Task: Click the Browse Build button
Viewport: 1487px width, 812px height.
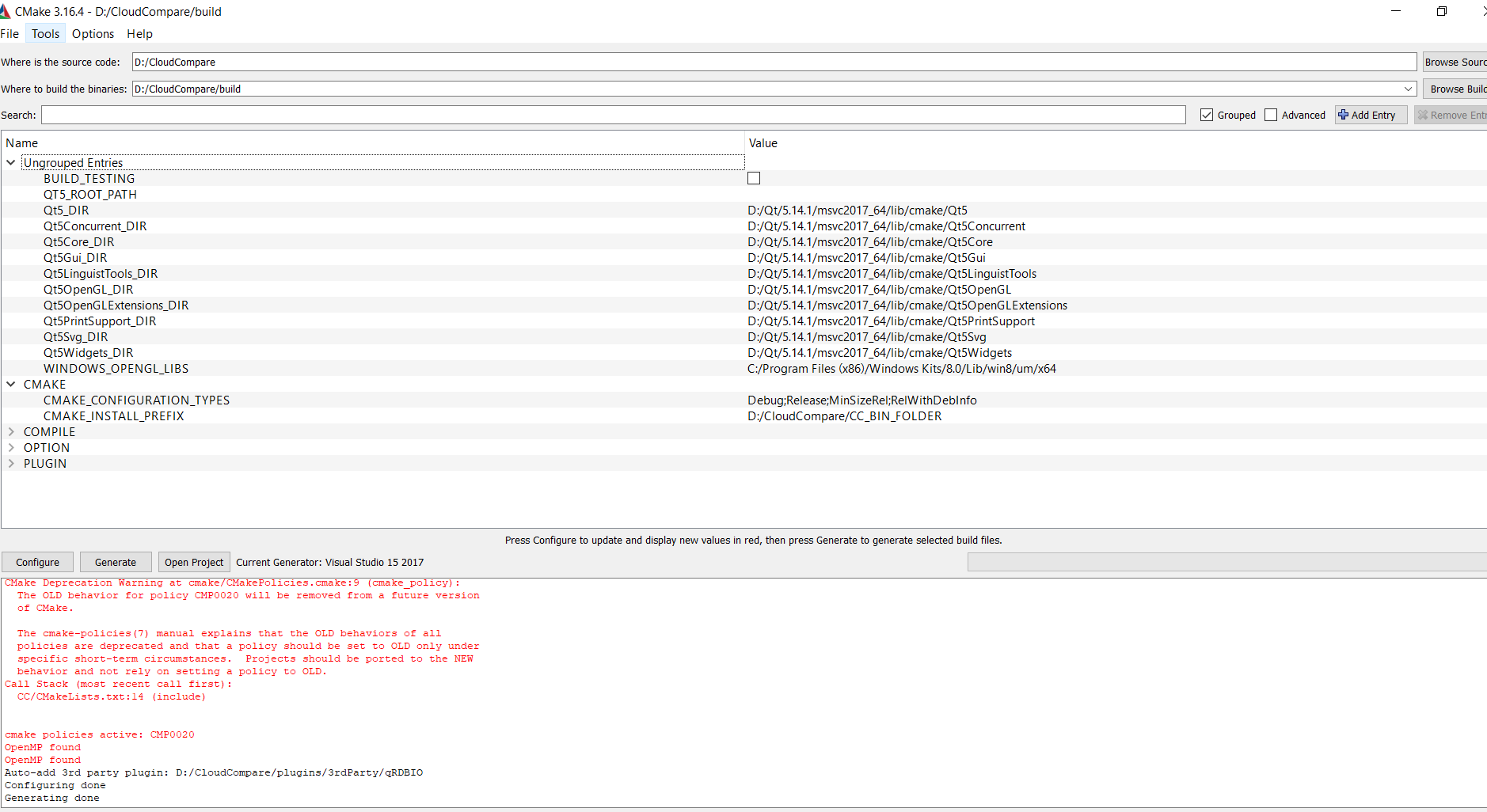Action: tap(1455, 89)
